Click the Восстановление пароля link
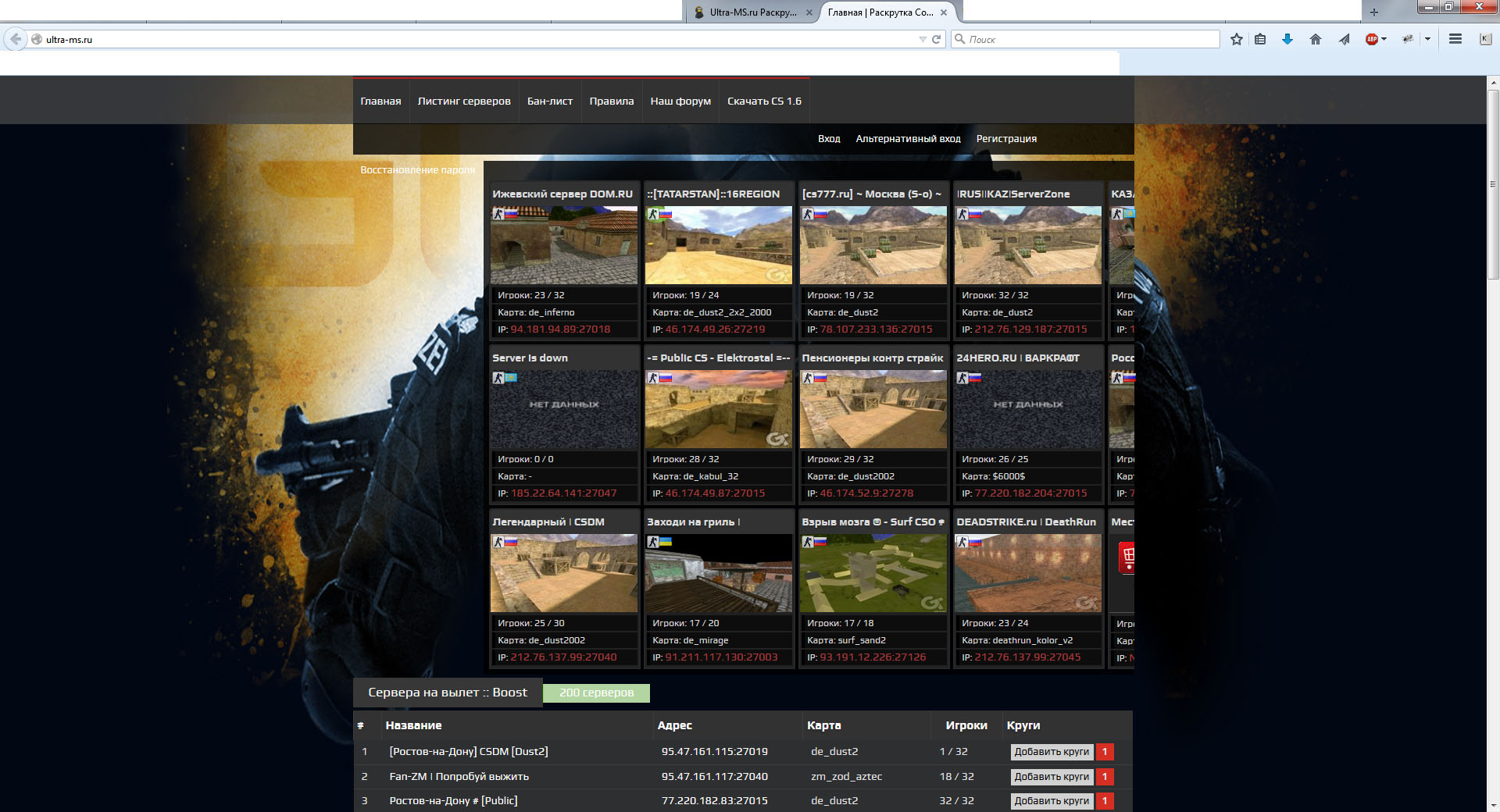 [x=417, y=170]
